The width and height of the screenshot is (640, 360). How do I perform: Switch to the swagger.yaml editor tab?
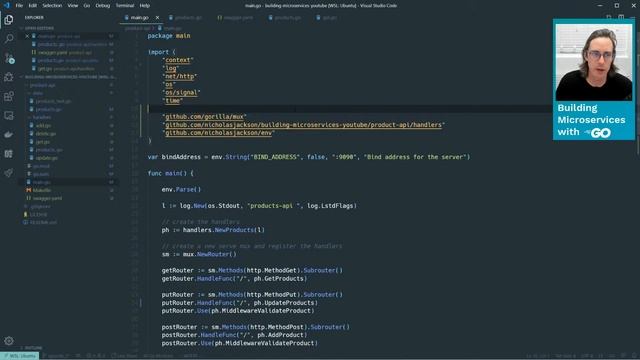pos(235,18)
